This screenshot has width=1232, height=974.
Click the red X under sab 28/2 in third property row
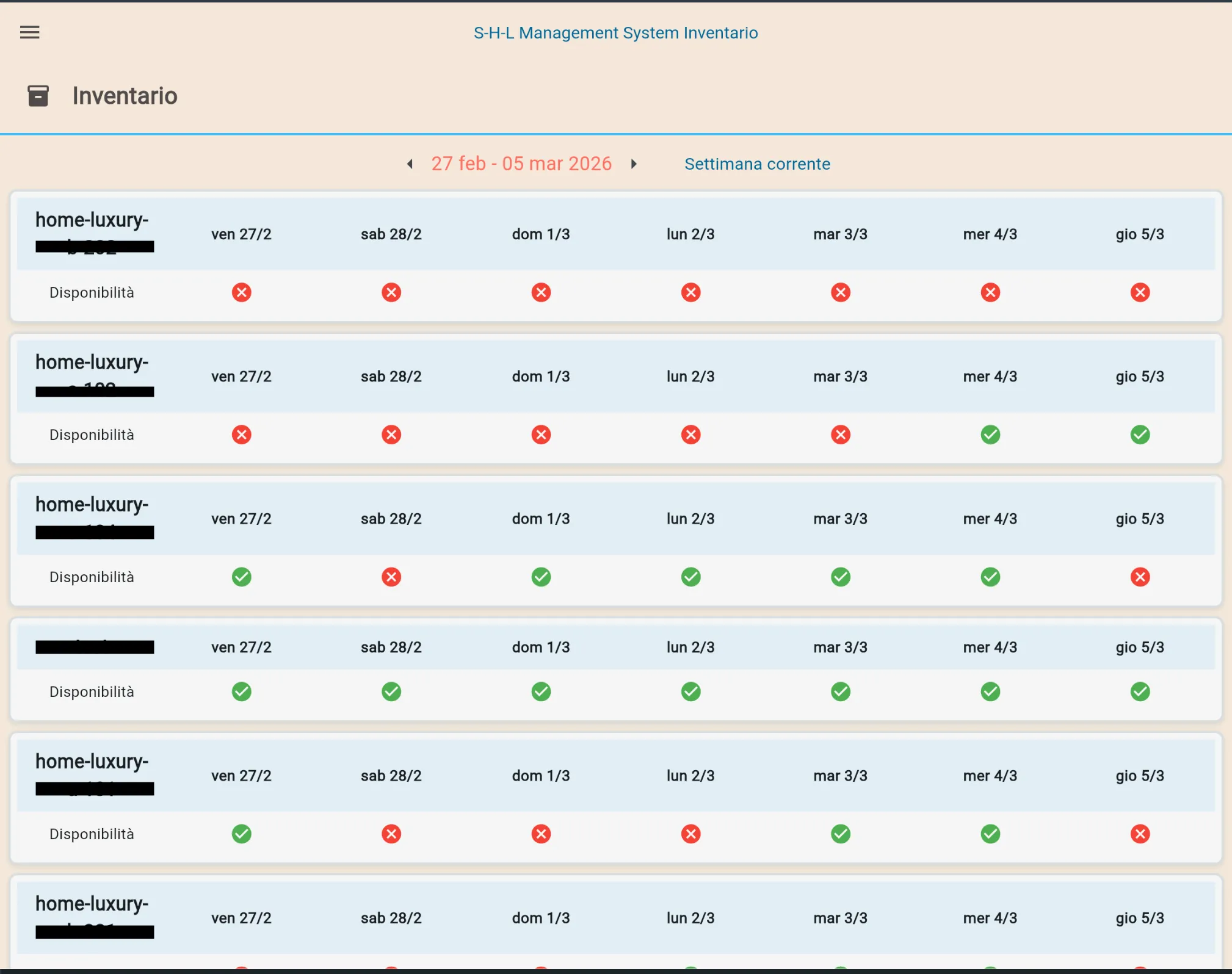coord(391,577)
